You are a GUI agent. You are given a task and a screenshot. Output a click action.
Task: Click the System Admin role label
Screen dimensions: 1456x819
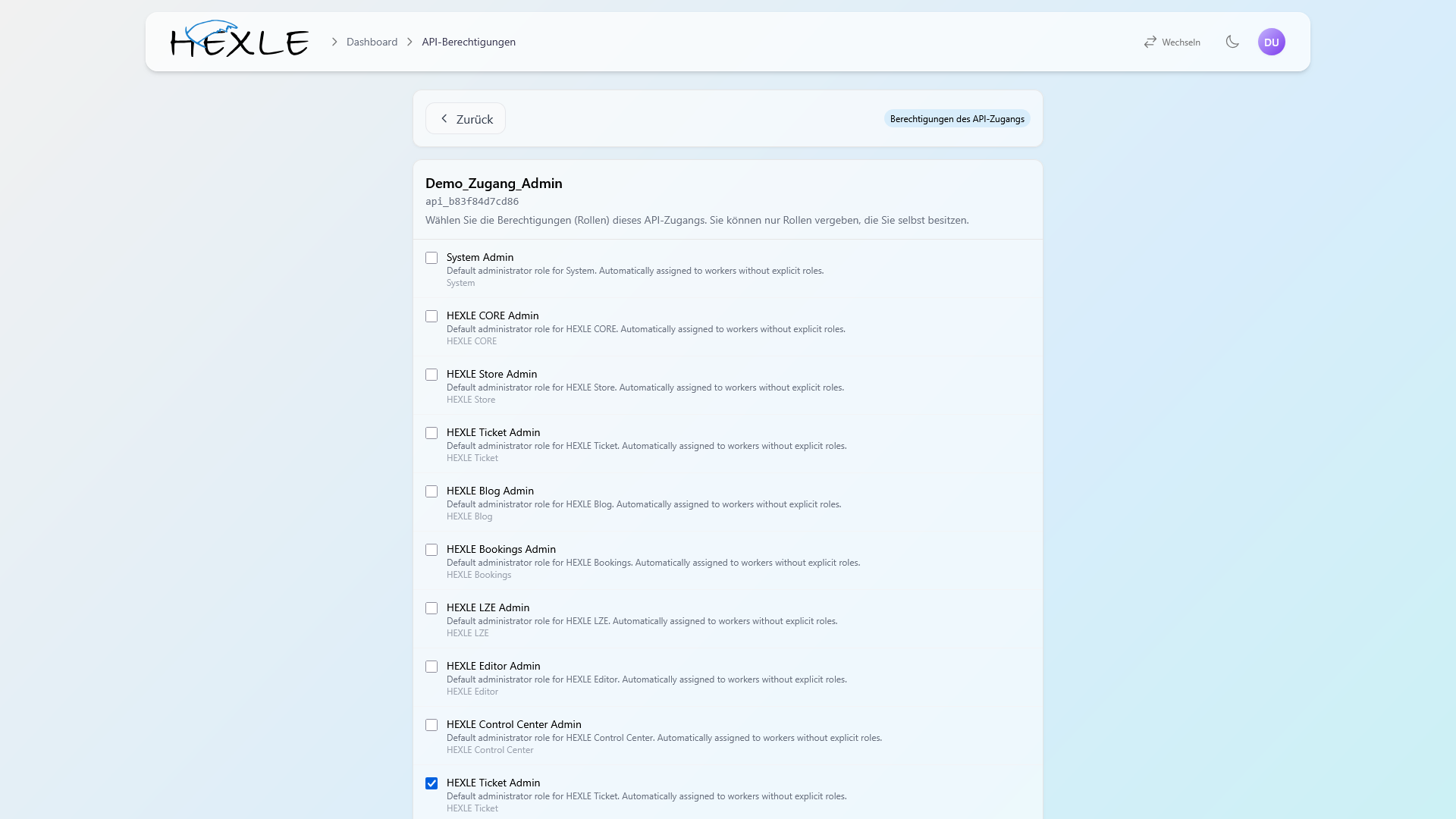tap(480, 257)
